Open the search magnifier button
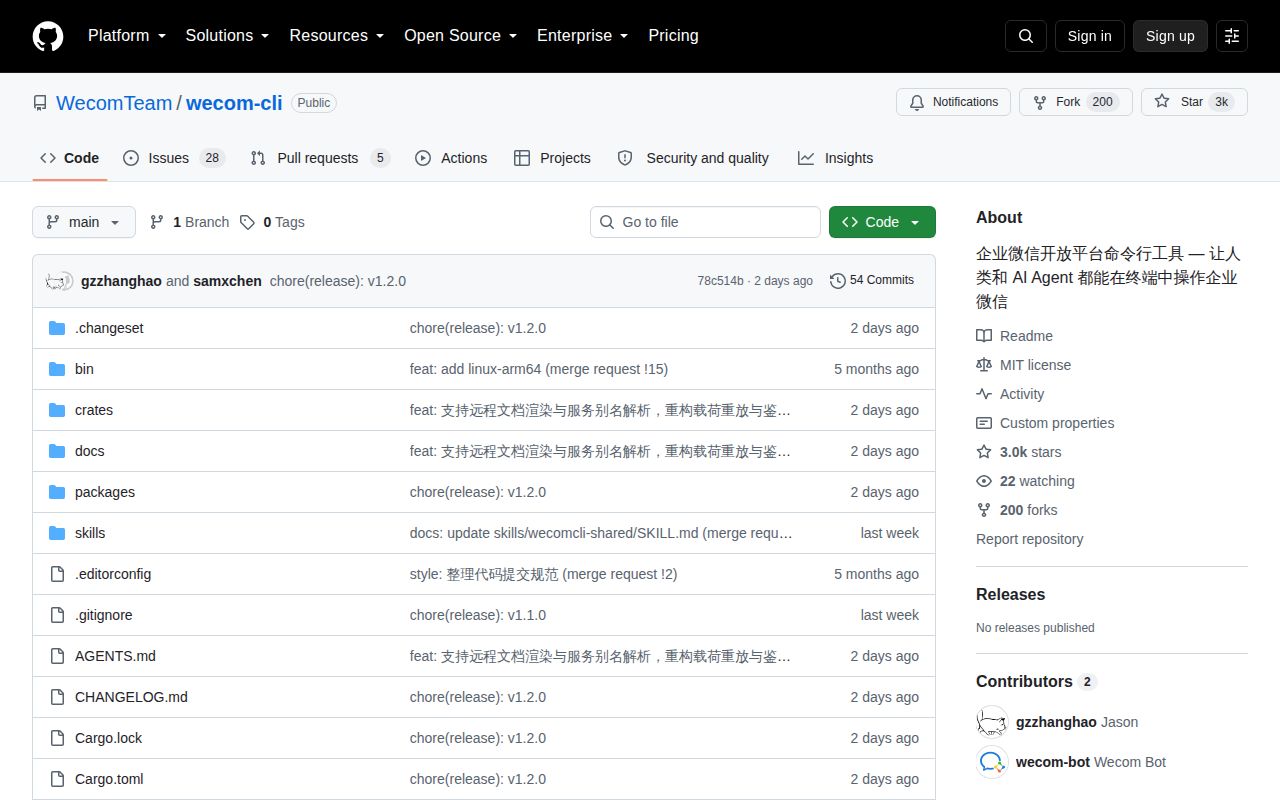Image resolution: width=1280 pixels, height=800 pixels. [1026, 36]
